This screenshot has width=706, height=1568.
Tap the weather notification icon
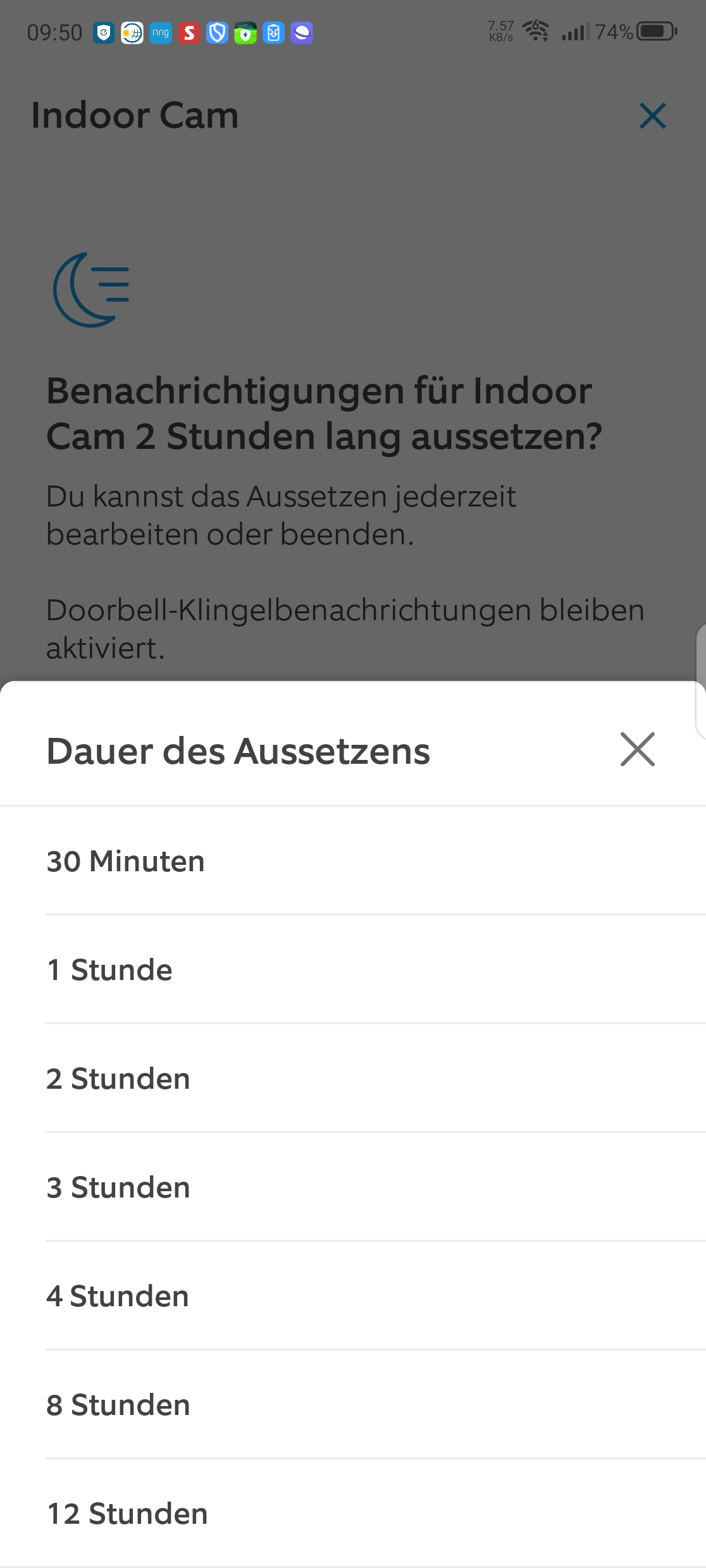pos(132,33)
